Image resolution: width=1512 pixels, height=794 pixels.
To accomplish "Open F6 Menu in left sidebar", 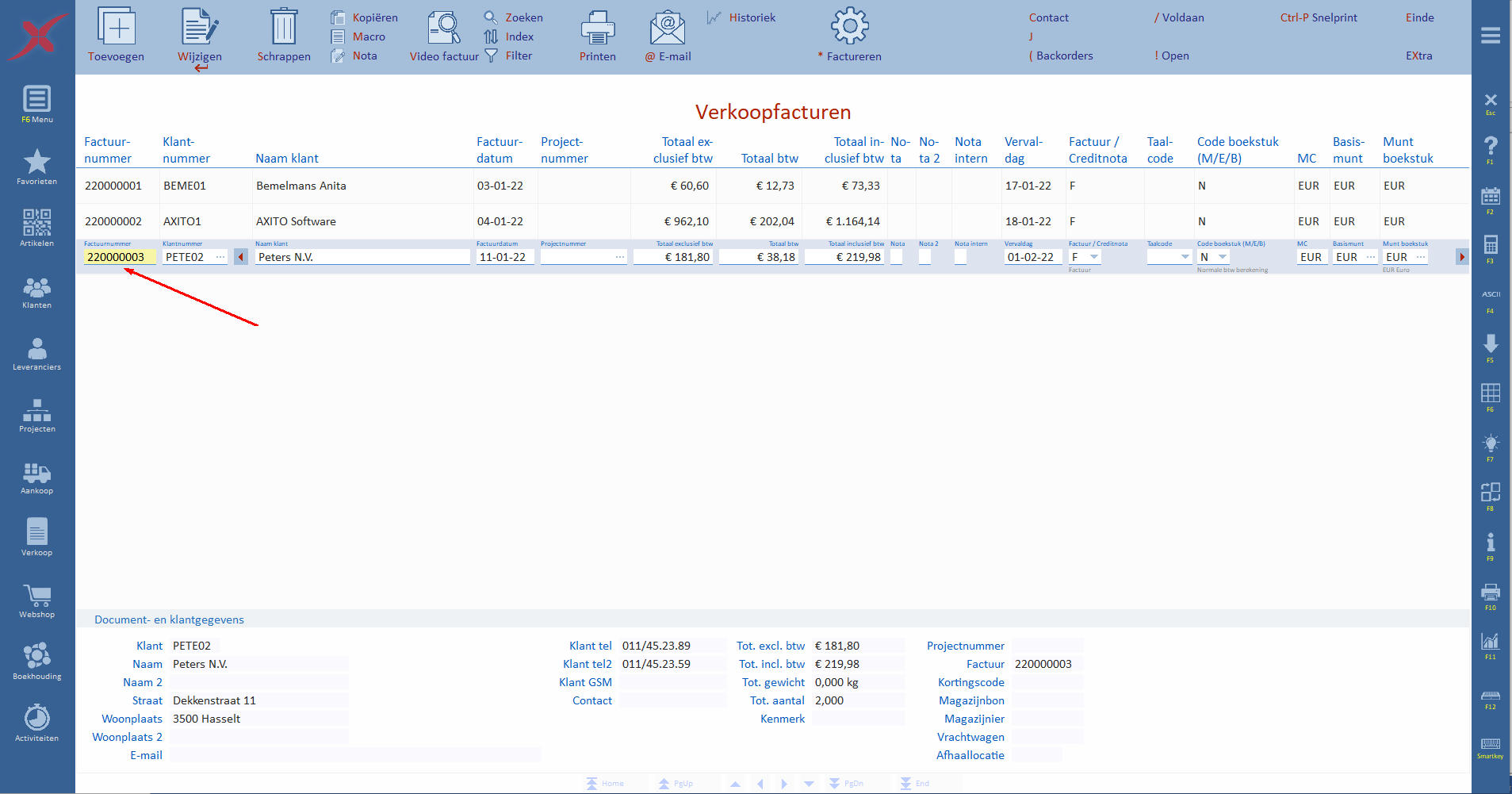I will [x=37, y=104].
